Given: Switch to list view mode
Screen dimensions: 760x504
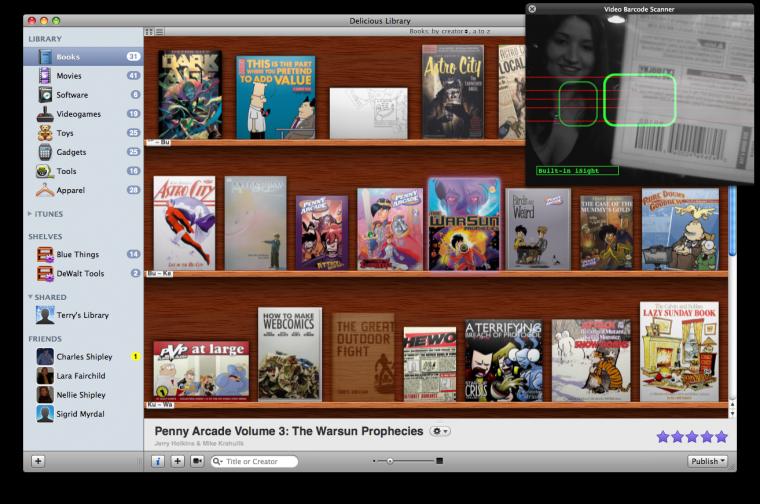Looking at the screenshot, I should click(159, 32).
